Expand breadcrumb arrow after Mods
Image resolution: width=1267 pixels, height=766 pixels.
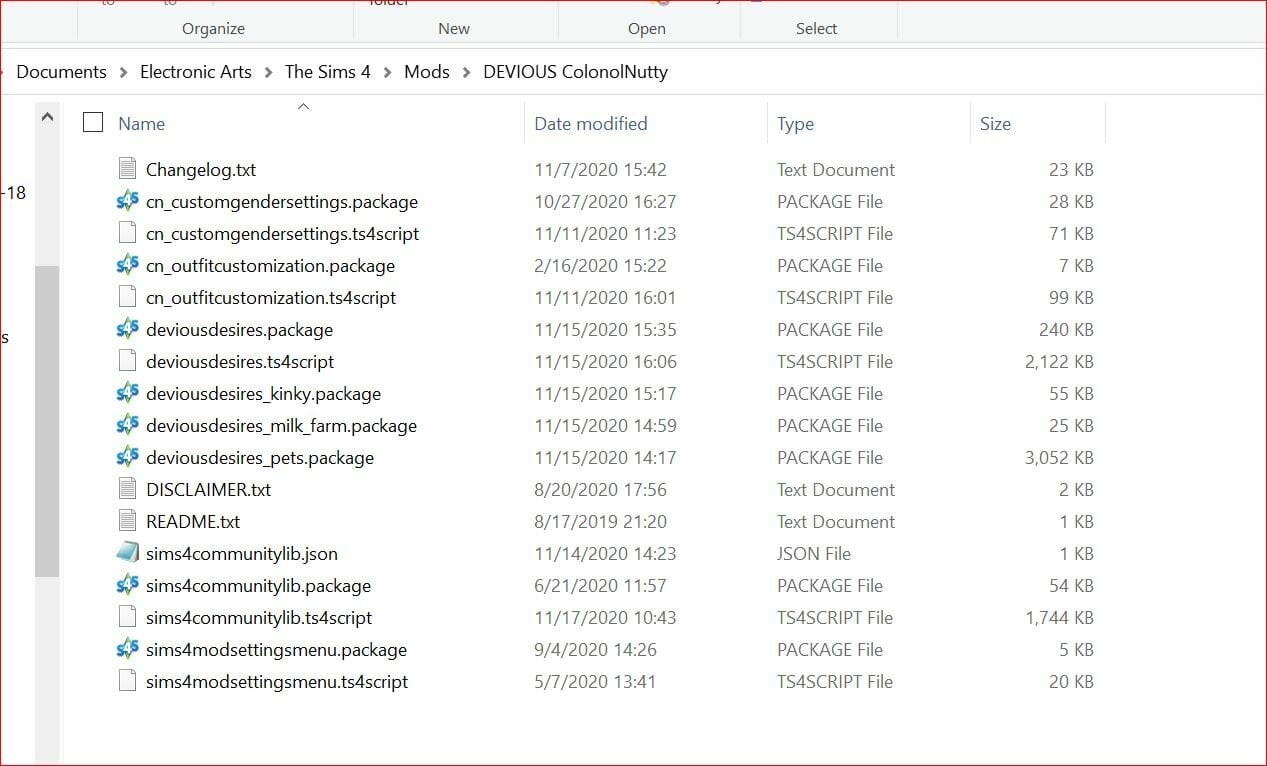pos(466,72)
